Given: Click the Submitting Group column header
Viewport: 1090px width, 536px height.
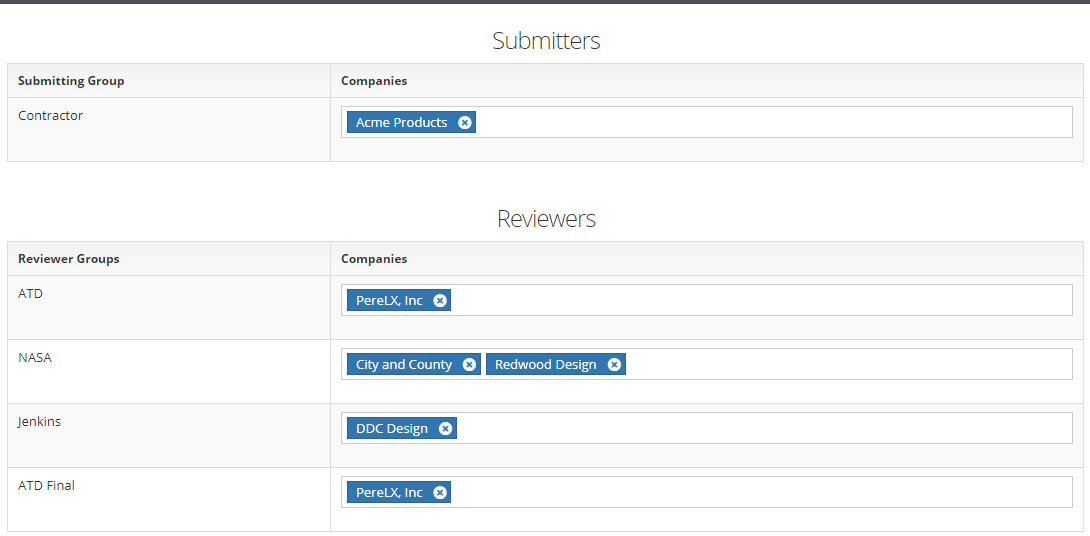Looking at the screenshot, I should 71,81.
